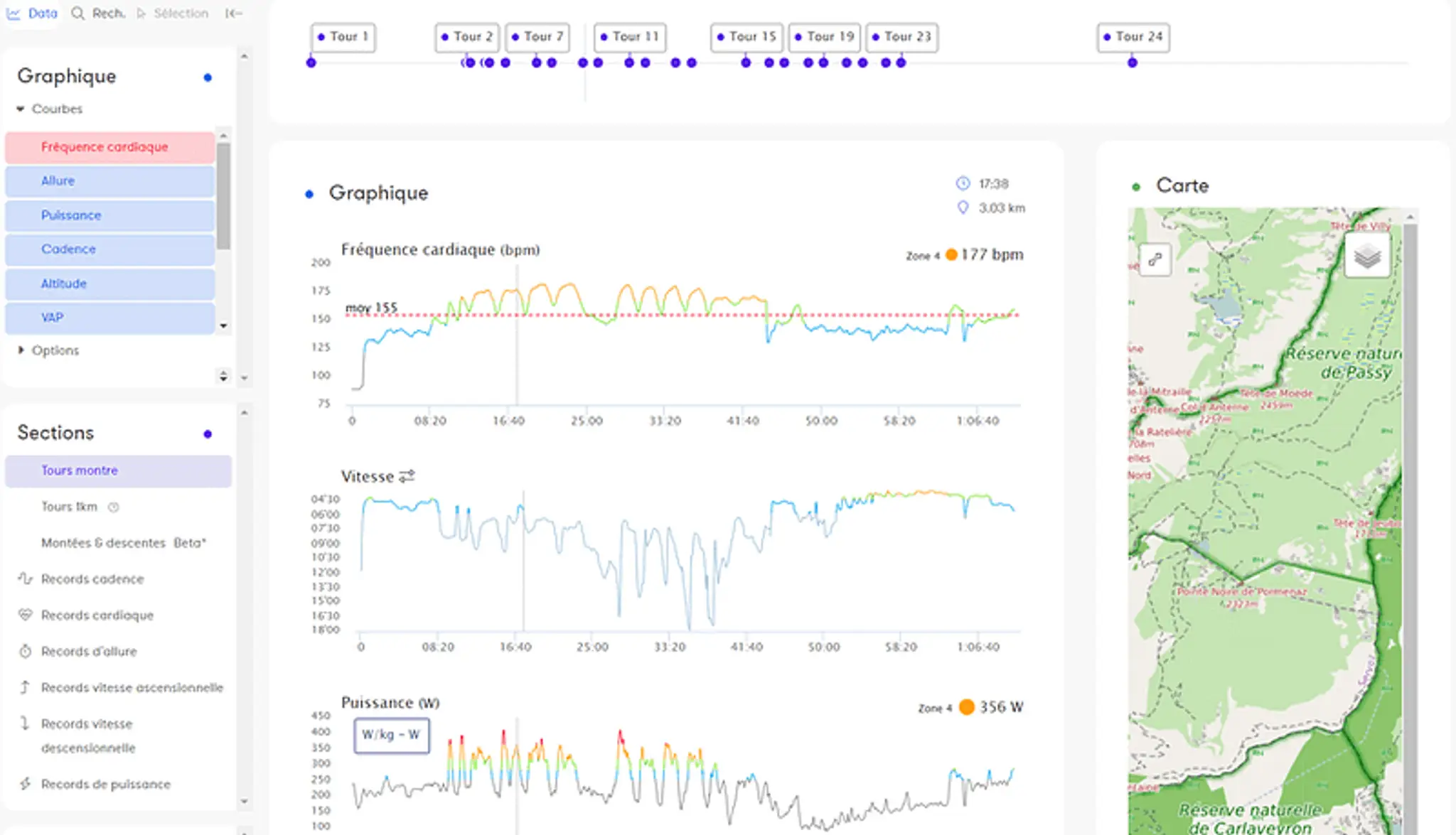Click the Records cadence wave icon
This screenshot has width=1456, height=835.
[x=26, y=579]
